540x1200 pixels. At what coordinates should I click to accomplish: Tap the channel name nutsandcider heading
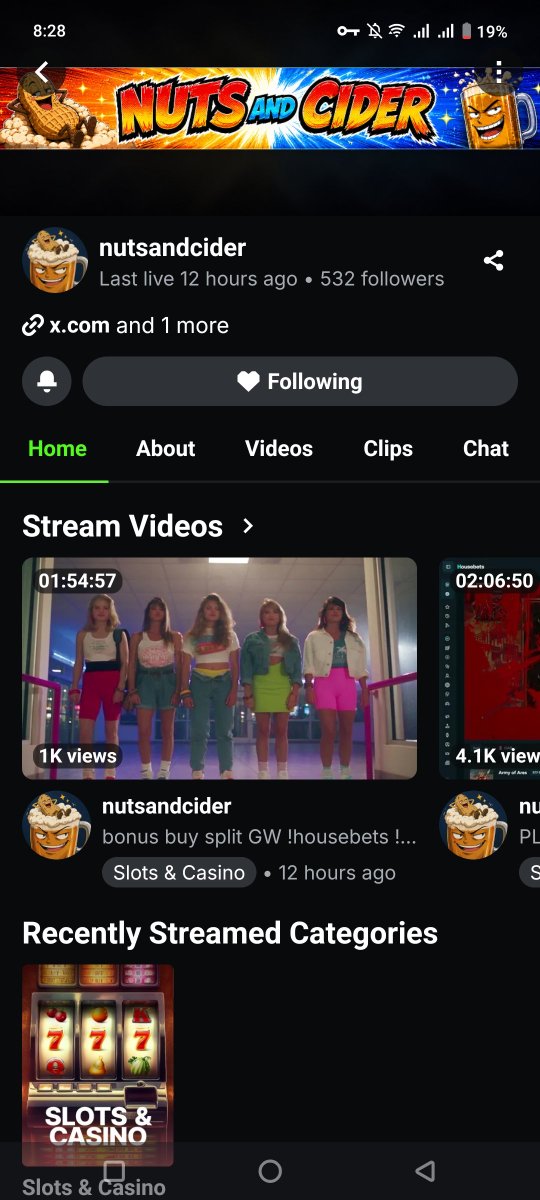[173, 247]
